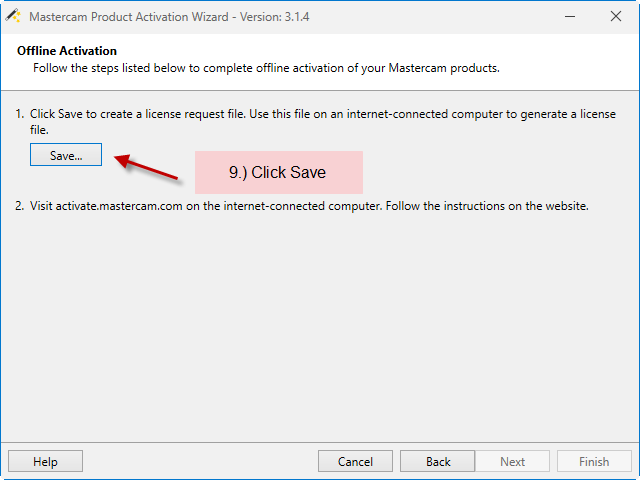Minimize the Activation Wizard window
Image resolution: width=640 pixels, height=480 pixels.
click(570, 16)
